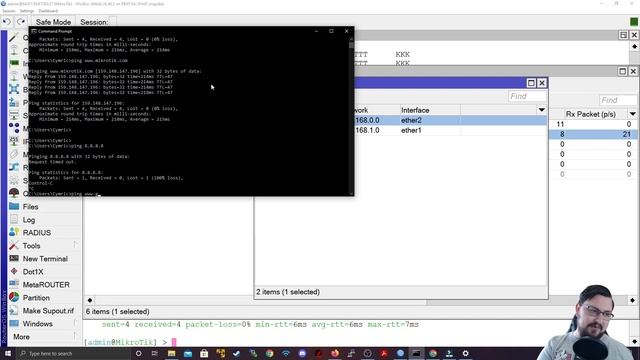Open File Explorer from the taskbar
The width and height of the screenshot is (640, 360).
tap(171, 353)
